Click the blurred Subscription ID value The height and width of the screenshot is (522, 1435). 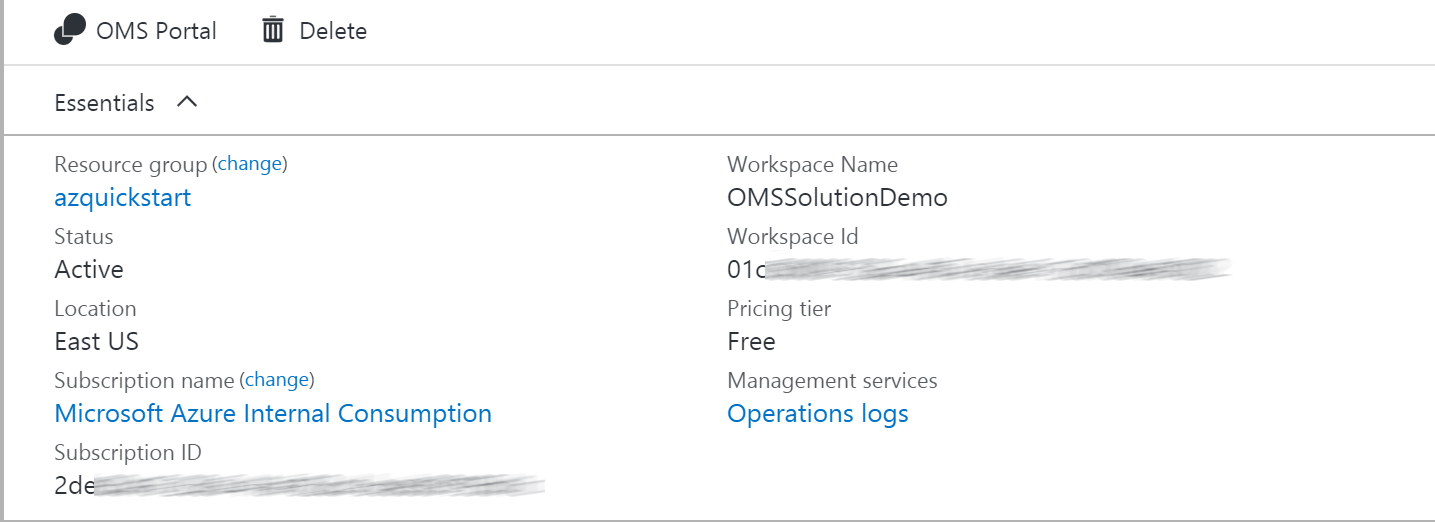[299, 486]
